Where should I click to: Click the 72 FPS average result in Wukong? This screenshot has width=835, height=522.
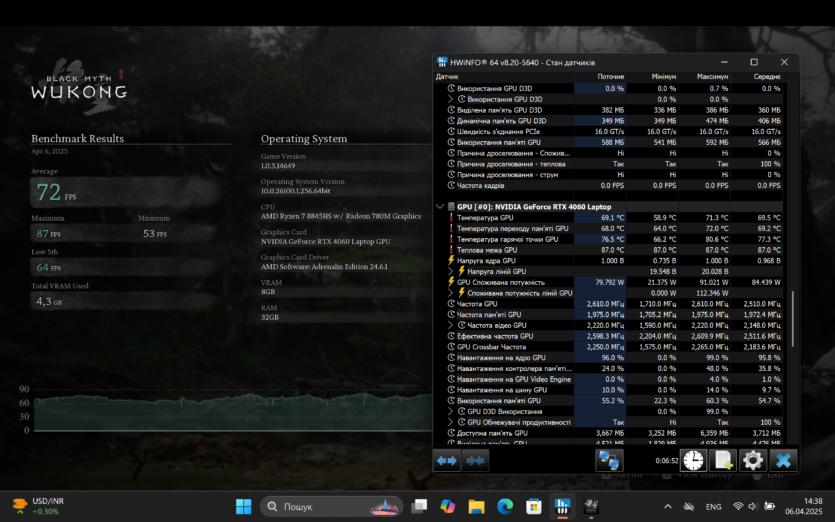[x=56, y=192]
